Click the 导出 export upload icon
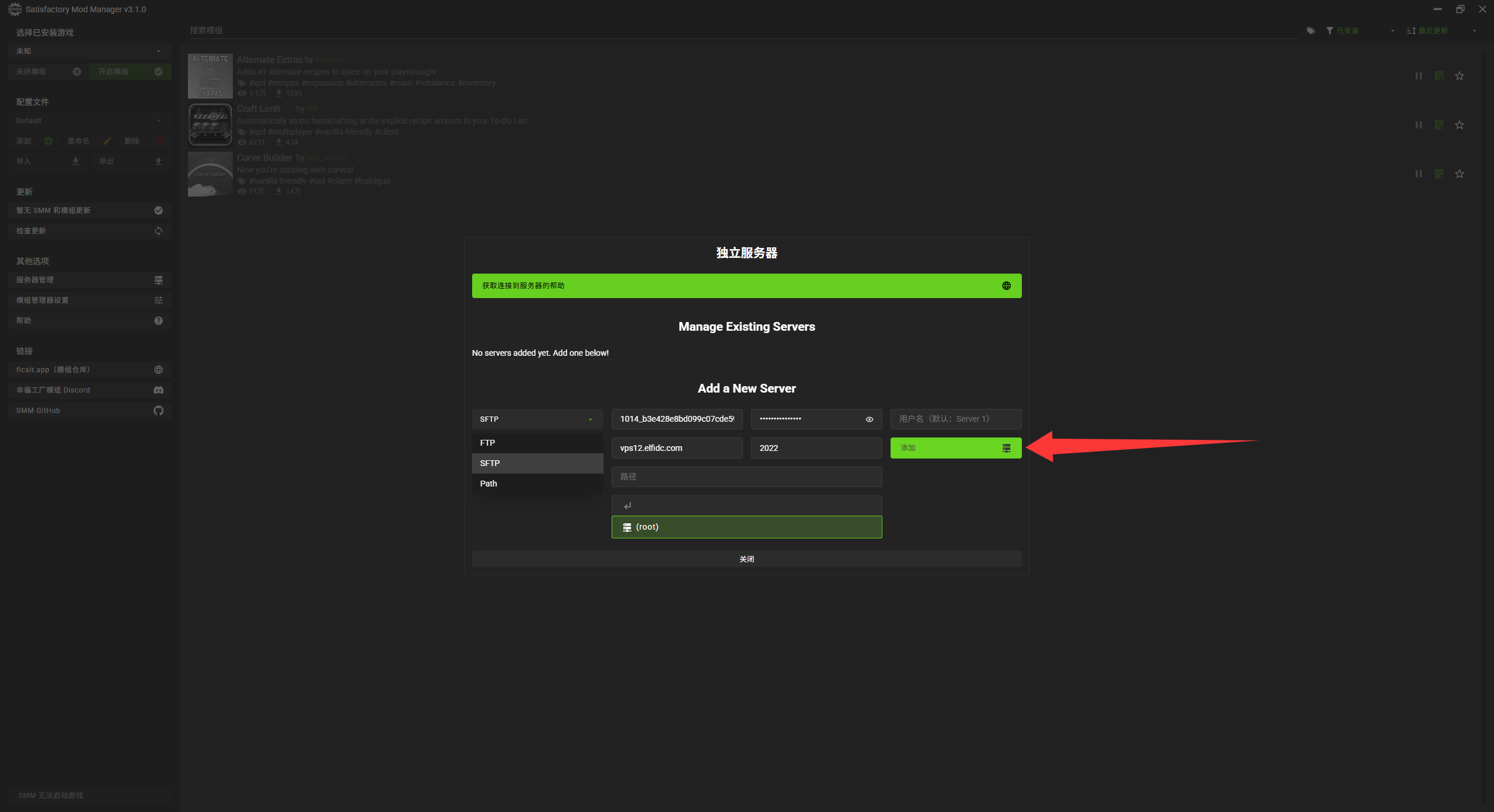This screenshot has height=812, width=1494. coord(158,161)
